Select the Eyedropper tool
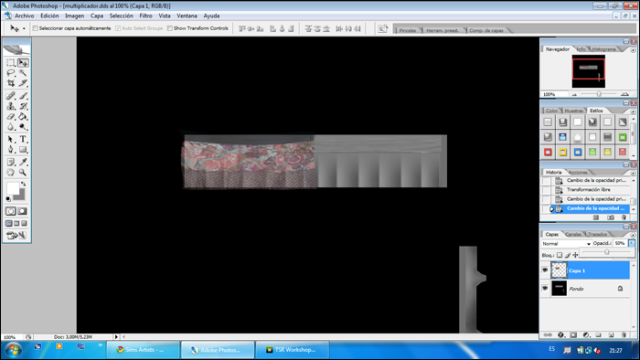640x360 pixels. click(x=23, y=162)
